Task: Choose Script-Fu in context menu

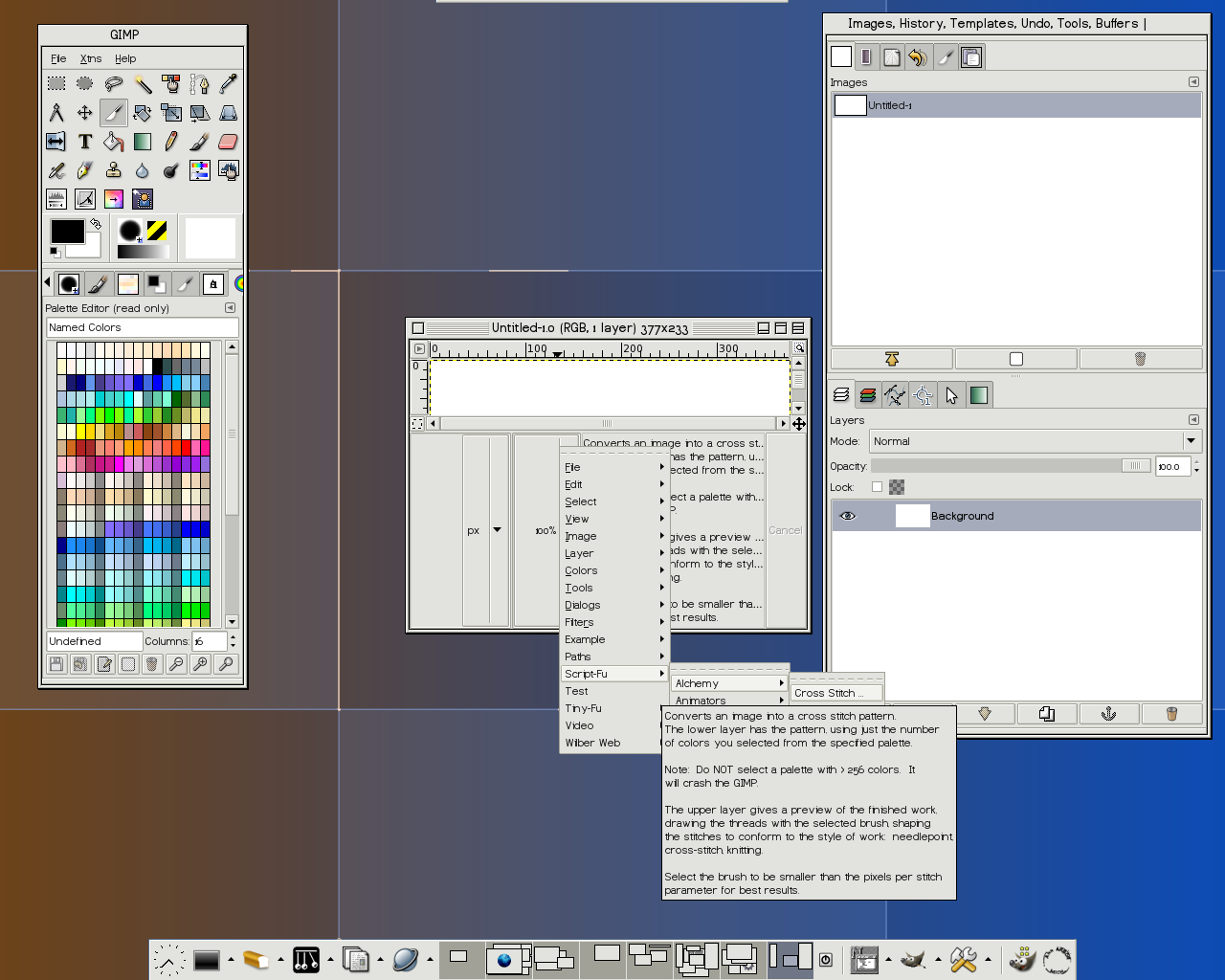Action: pyautogui.click(x=614, y=674)
